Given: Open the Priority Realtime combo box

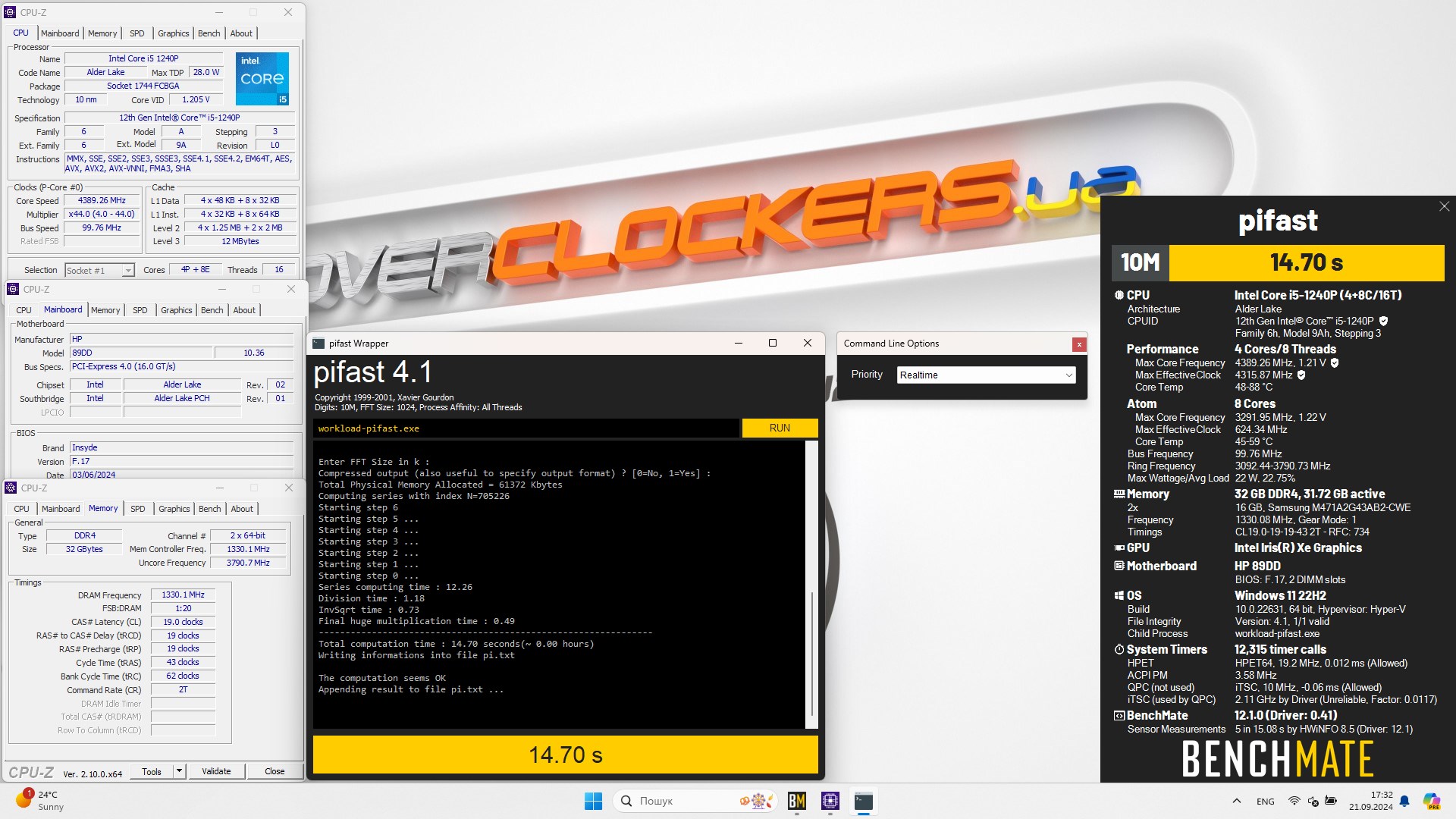Looking at the screenshot, I should (x=986, y=375).
